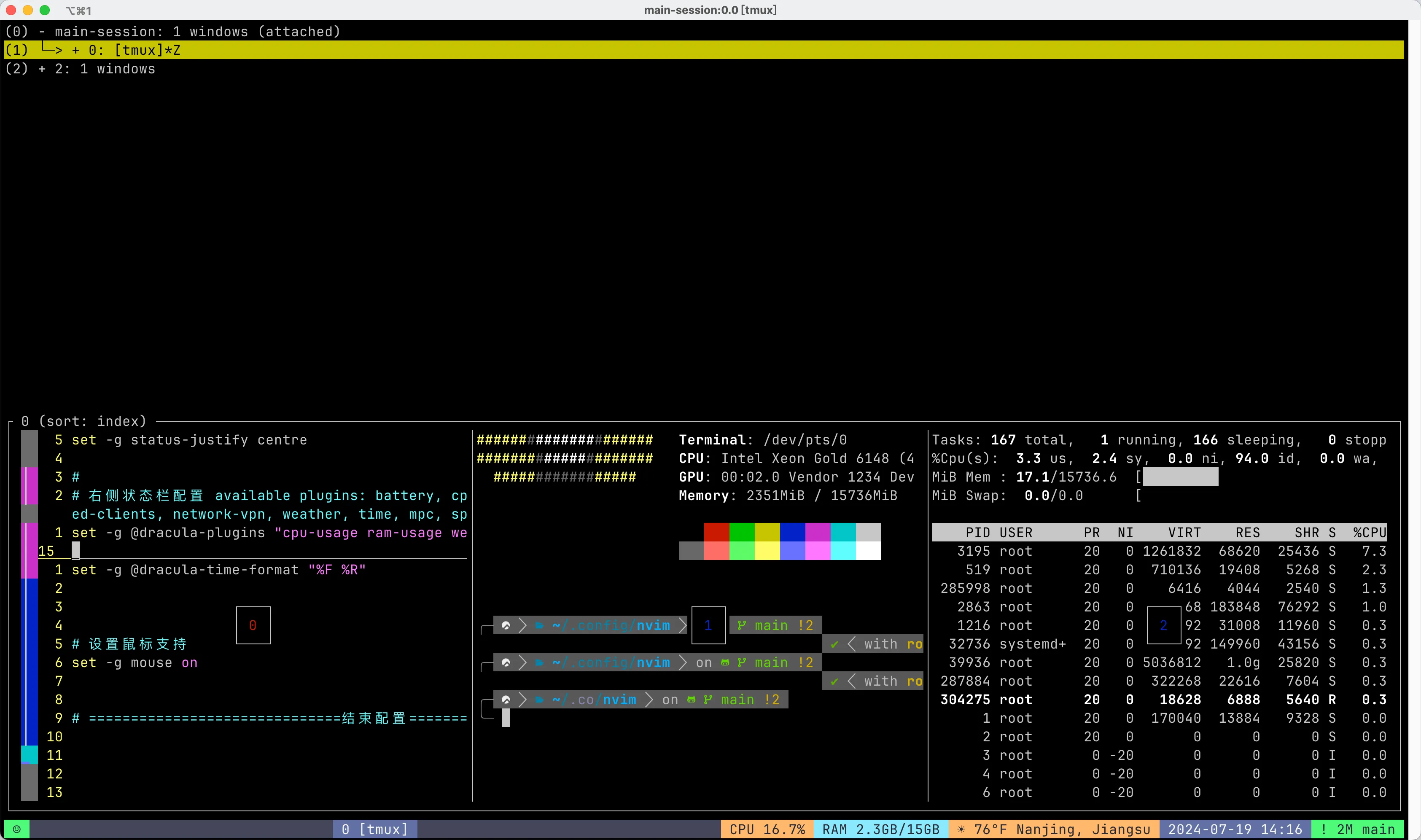Image resolution: width=1421 pixels, height=840 pixels.
Task: Click the PID column header in top
Action: [978, 533]
